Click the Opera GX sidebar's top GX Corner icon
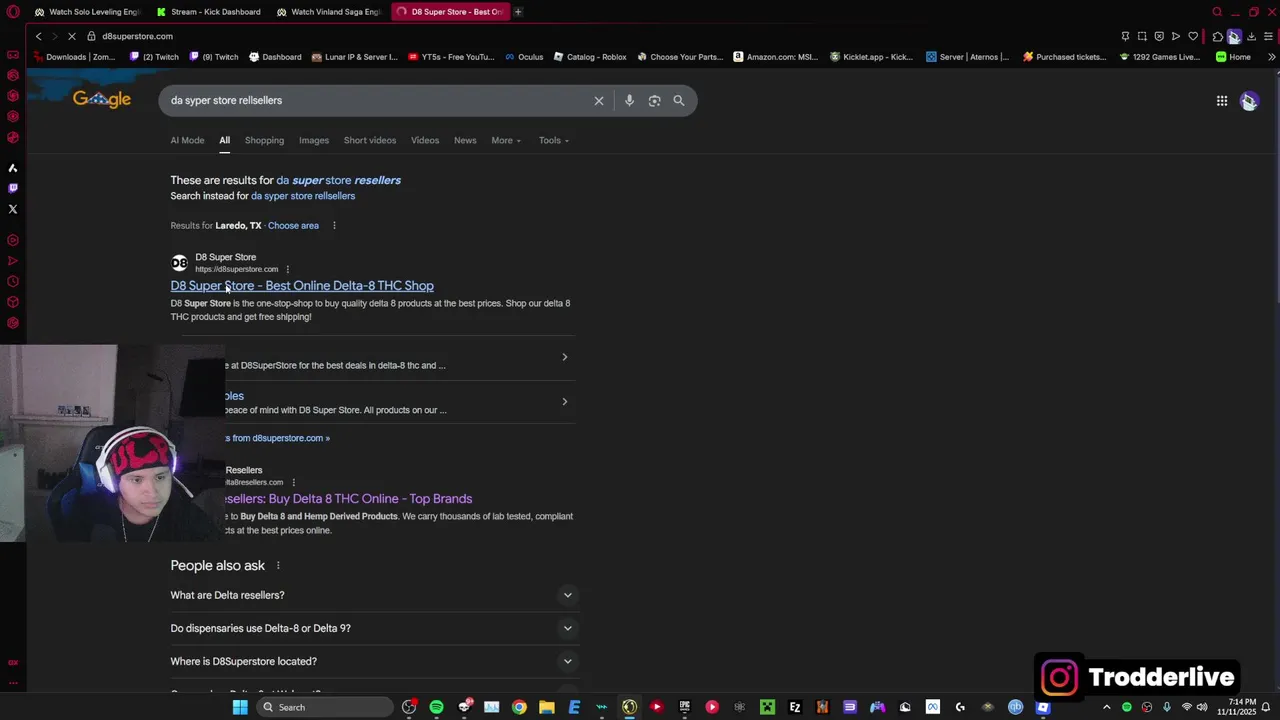Viewport: 1280px width, 720px height. (13, 55)
